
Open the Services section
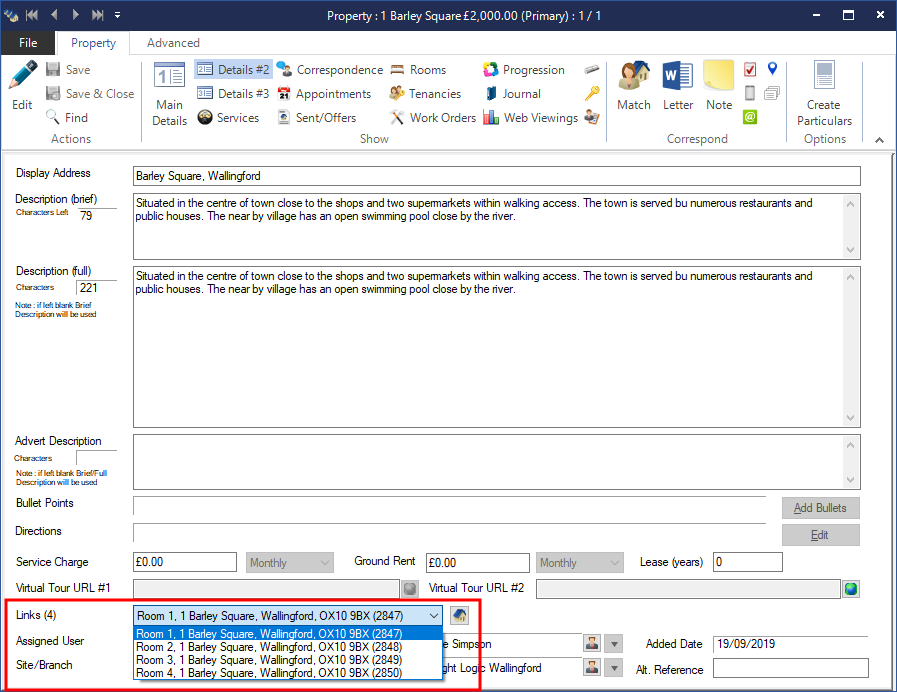tap(228, 118)
